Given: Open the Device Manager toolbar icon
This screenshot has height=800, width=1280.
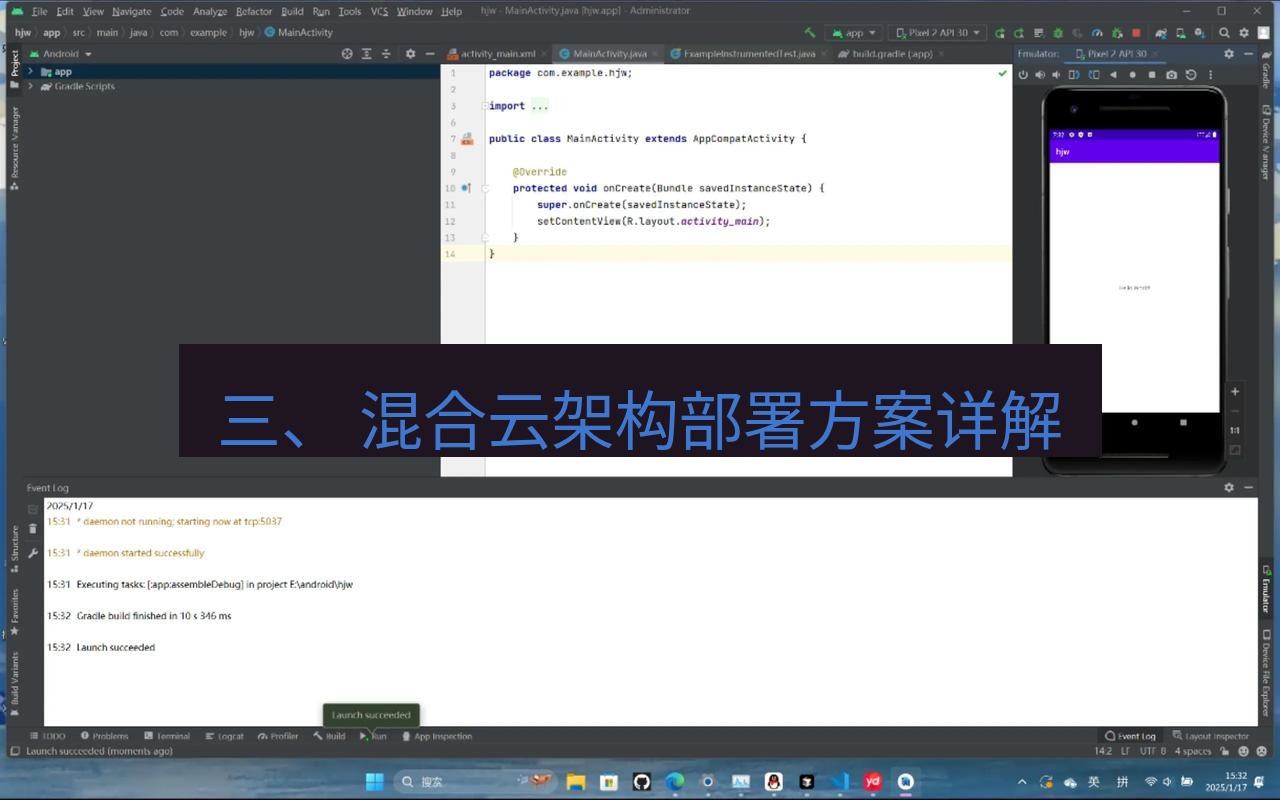Looking at the screenshot, I should 1181,32.
